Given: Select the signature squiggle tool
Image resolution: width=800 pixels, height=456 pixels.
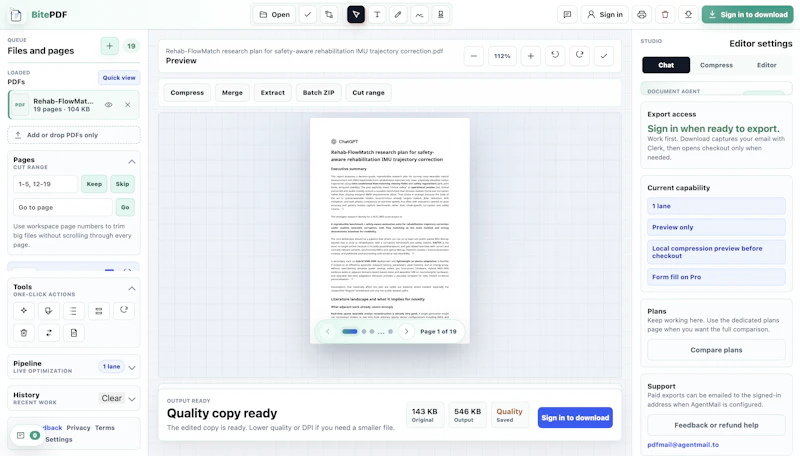Looking at the screenshot, I should pyautogui.click(x=419, y=15).
